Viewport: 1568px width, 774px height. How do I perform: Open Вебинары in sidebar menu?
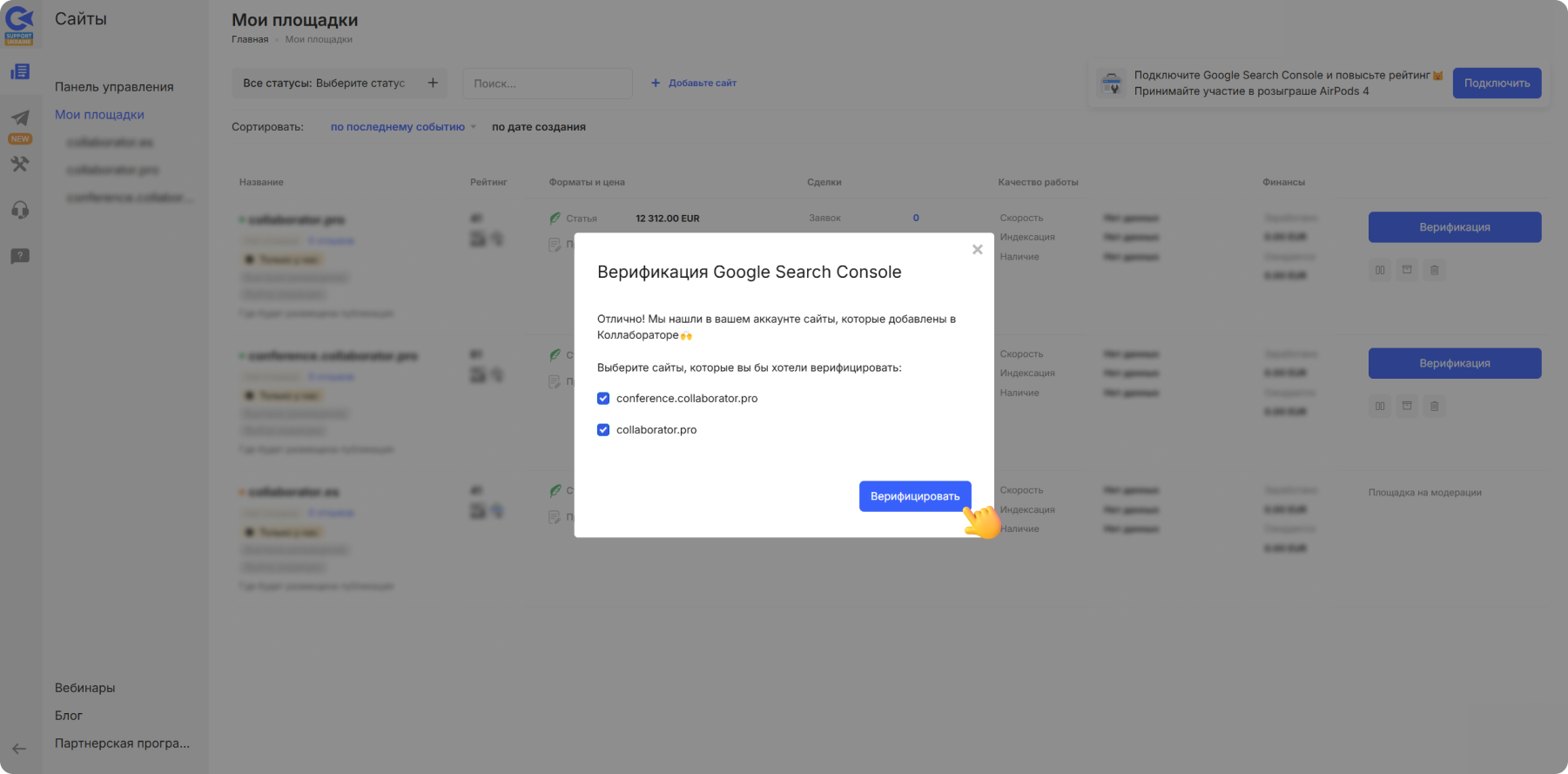(84, 688)
